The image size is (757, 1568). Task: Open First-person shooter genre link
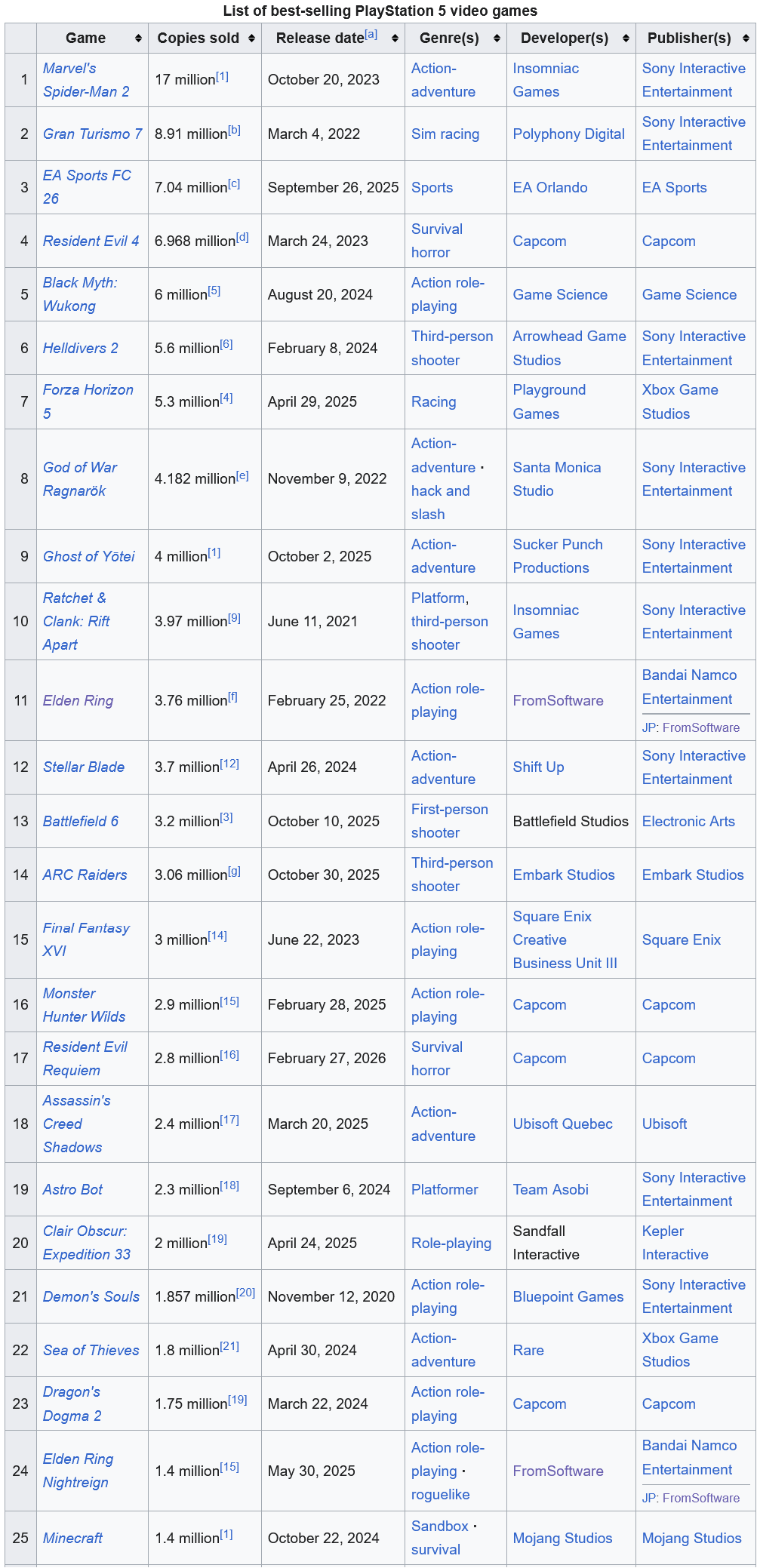click(x=450, y=821)
